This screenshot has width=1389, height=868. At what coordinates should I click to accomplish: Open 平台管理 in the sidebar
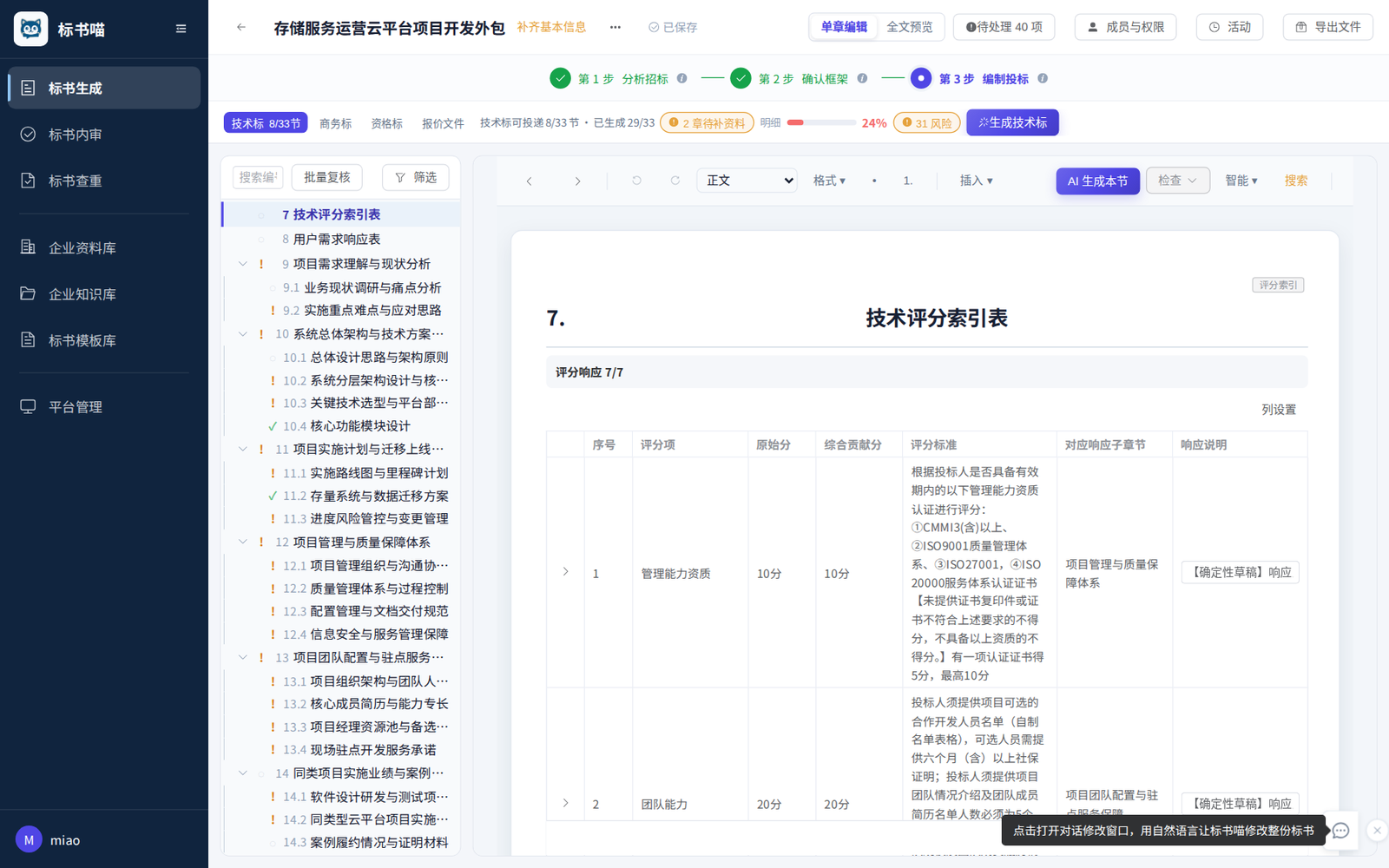[x=104, y=406]
